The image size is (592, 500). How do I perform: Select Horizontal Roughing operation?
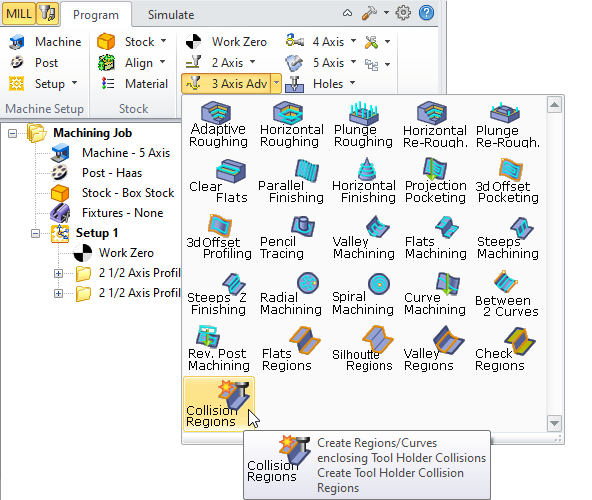(291, 124)
